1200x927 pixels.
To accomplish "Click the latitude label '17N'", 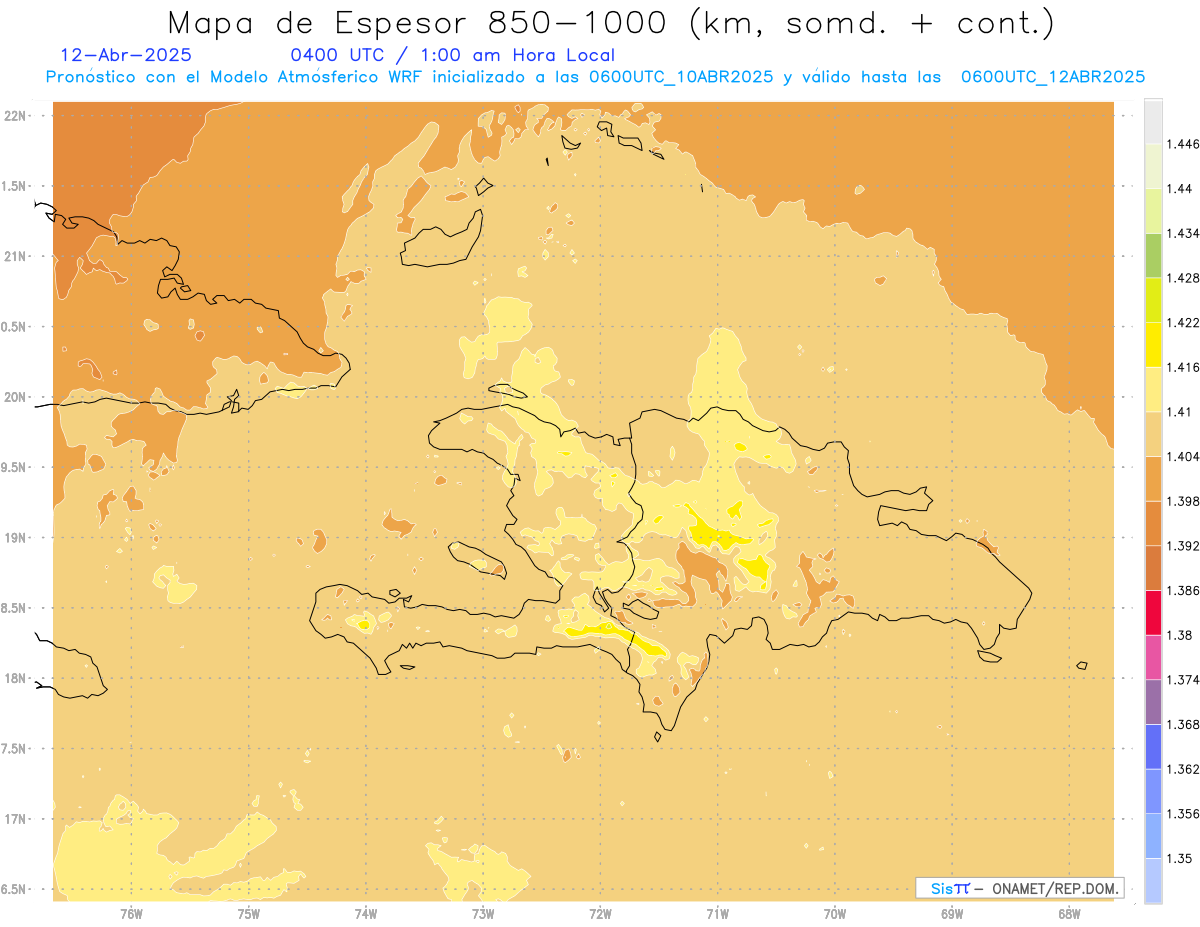I will (x=17, y=819).
